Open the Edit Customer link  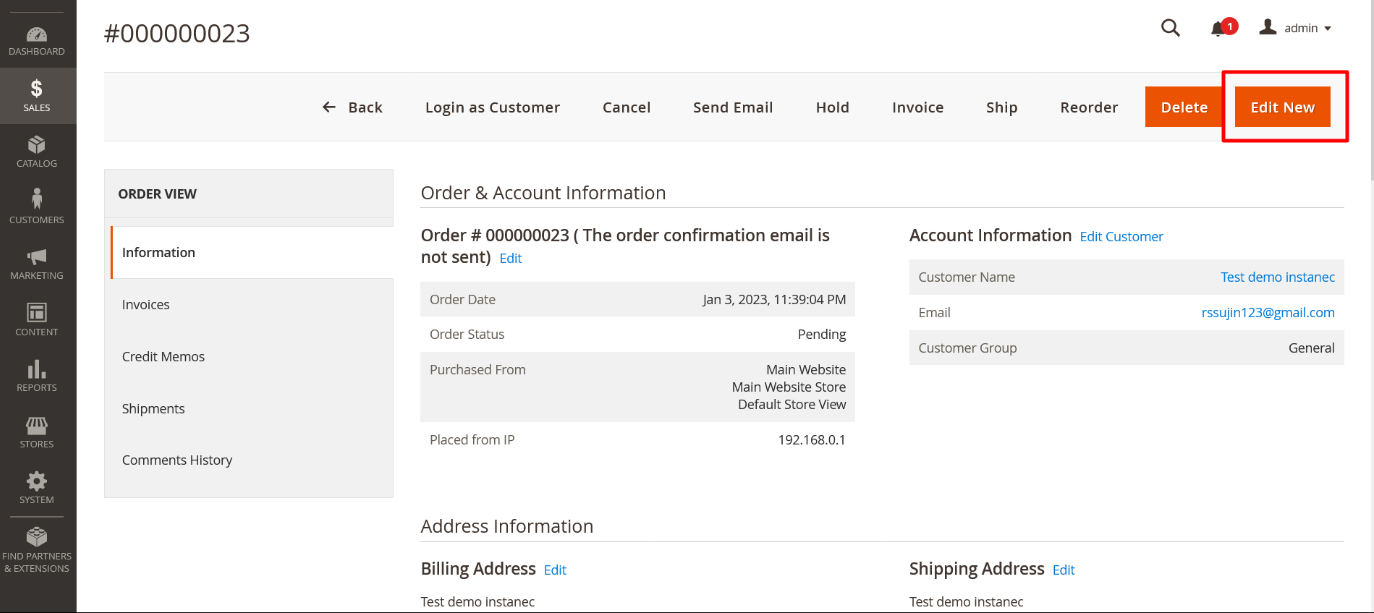click(x=1121, y=237)
